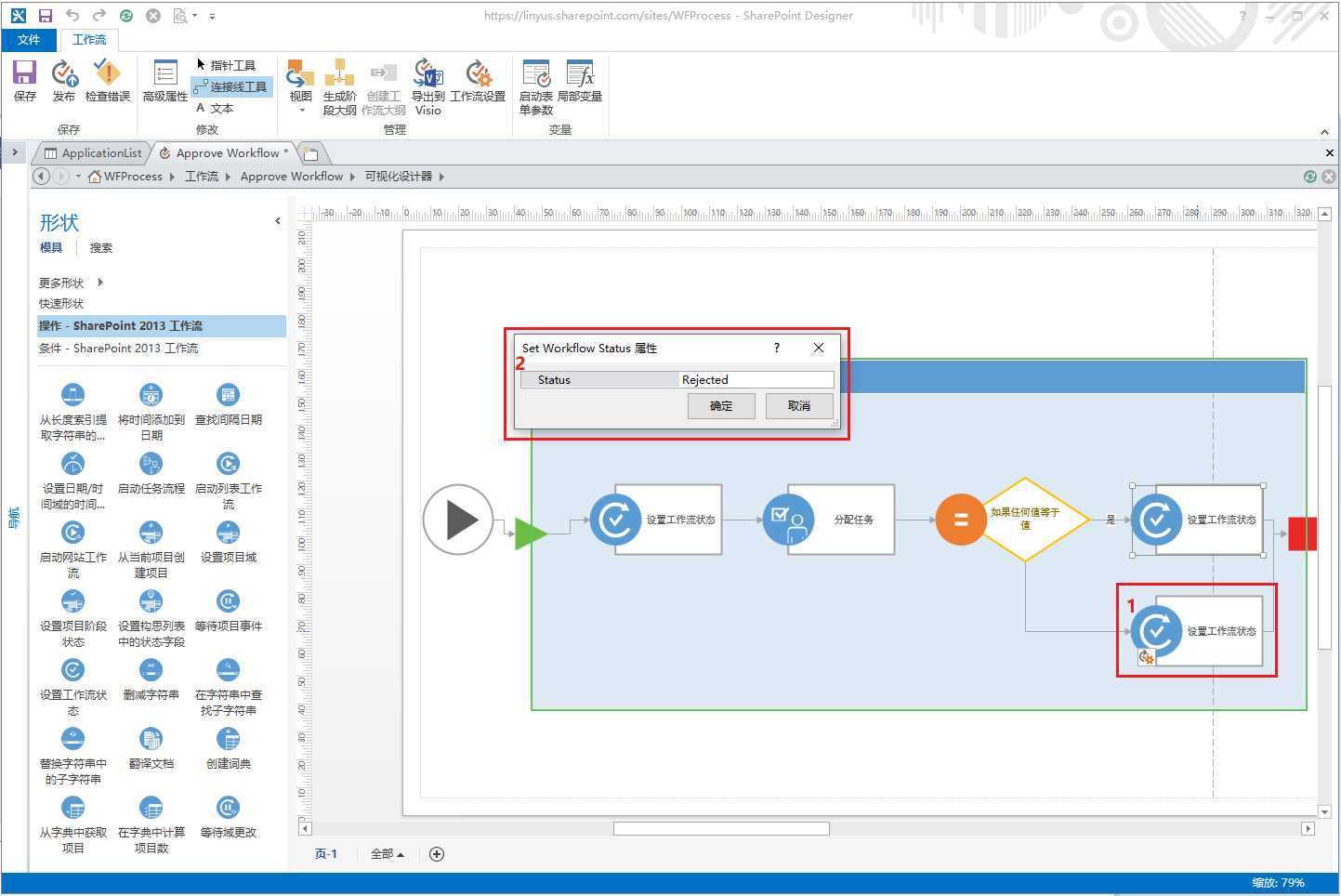Select the 在字符串中查找子字符串 shape

click(228, 687)
